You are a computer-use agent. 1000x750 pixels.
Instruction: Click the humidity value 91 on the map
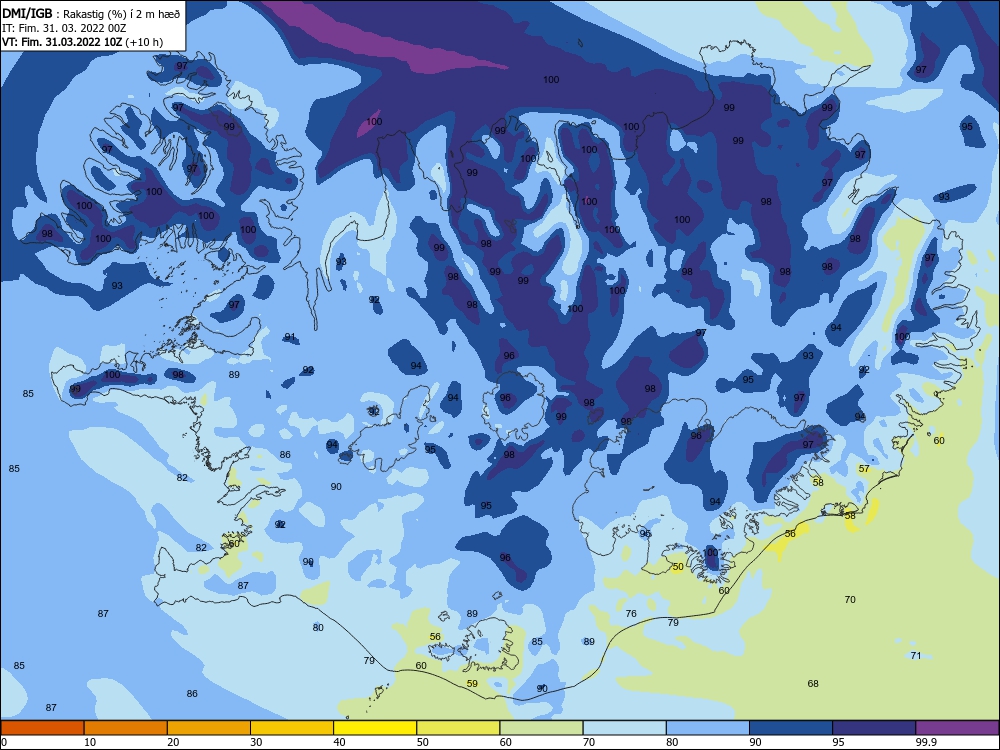click(290, 337)
